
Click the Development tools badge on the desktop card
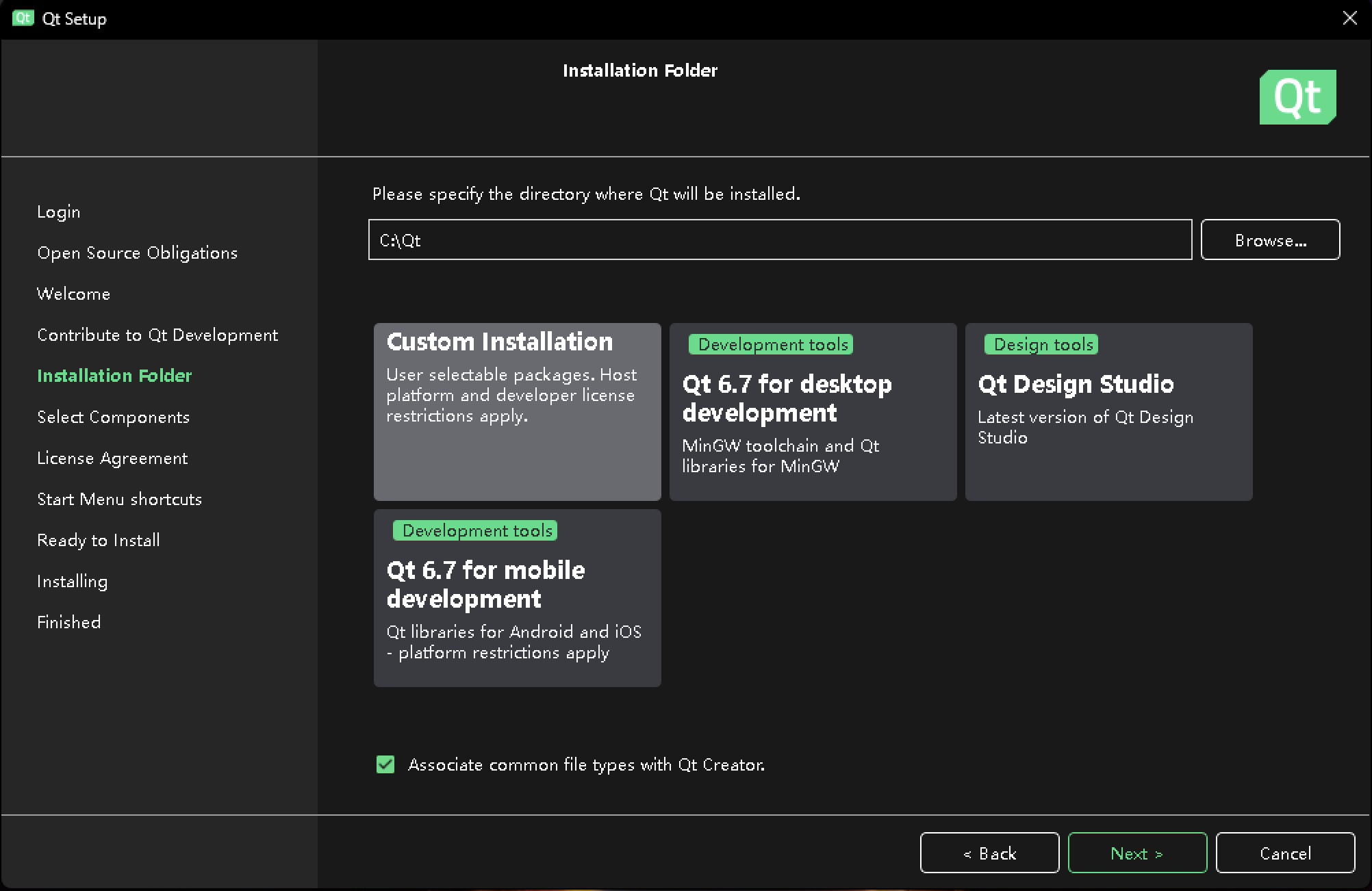coord(770,344)
